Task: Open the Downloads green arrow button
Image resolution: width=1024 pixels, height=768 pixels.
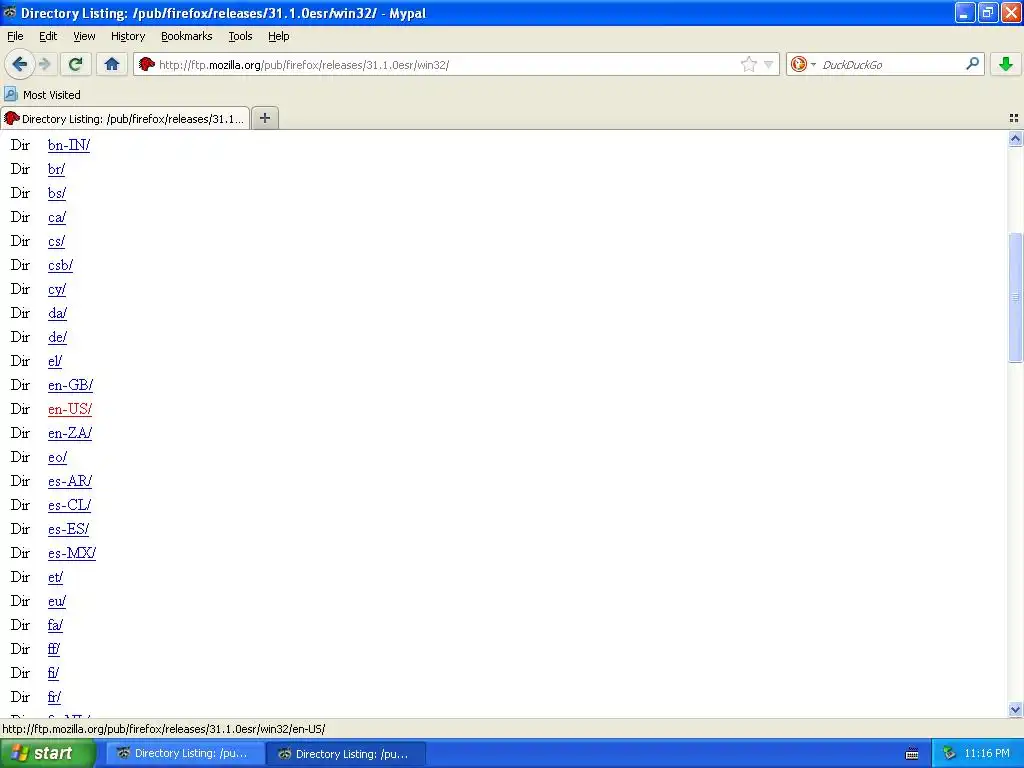Action: 1006,64
